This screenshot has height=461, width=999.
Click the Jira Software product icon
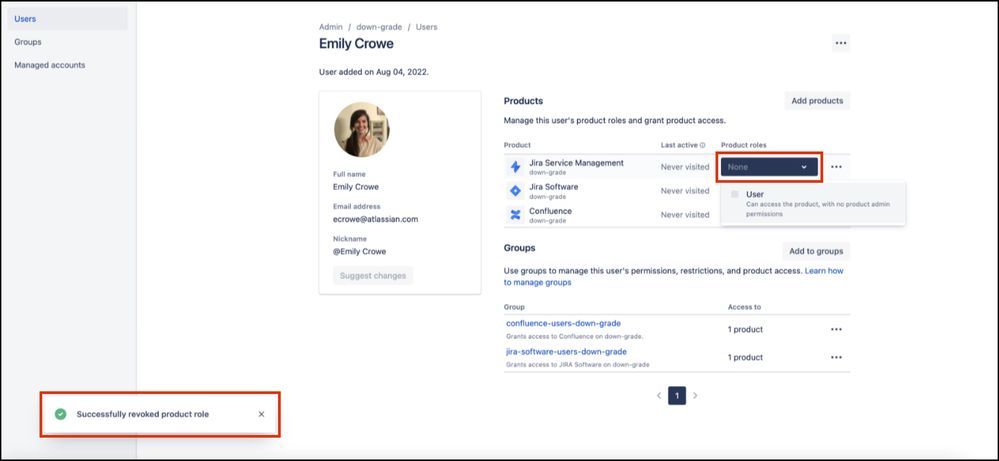point(515,191)
